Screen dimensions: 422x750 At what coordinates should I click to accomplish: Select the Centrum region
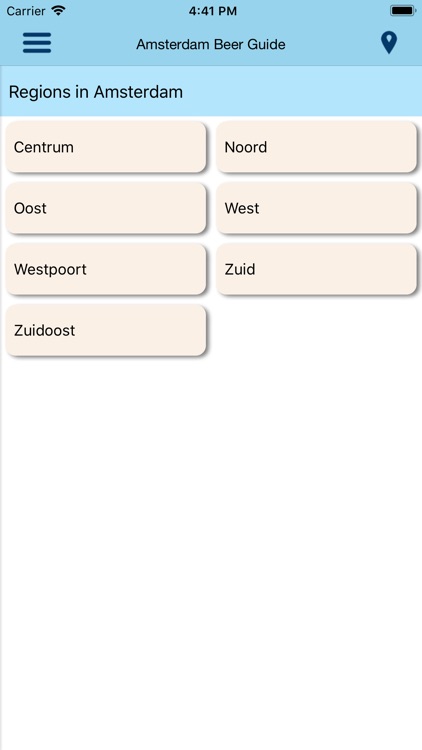[106, 147]
